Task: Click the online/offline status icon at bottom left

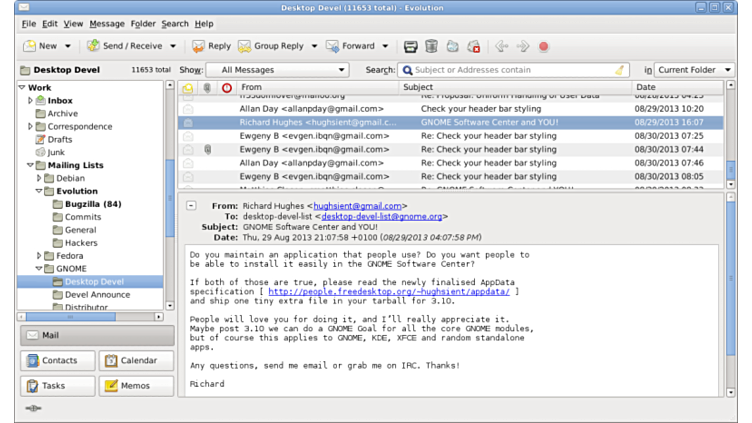Action: tap(33, 409)
